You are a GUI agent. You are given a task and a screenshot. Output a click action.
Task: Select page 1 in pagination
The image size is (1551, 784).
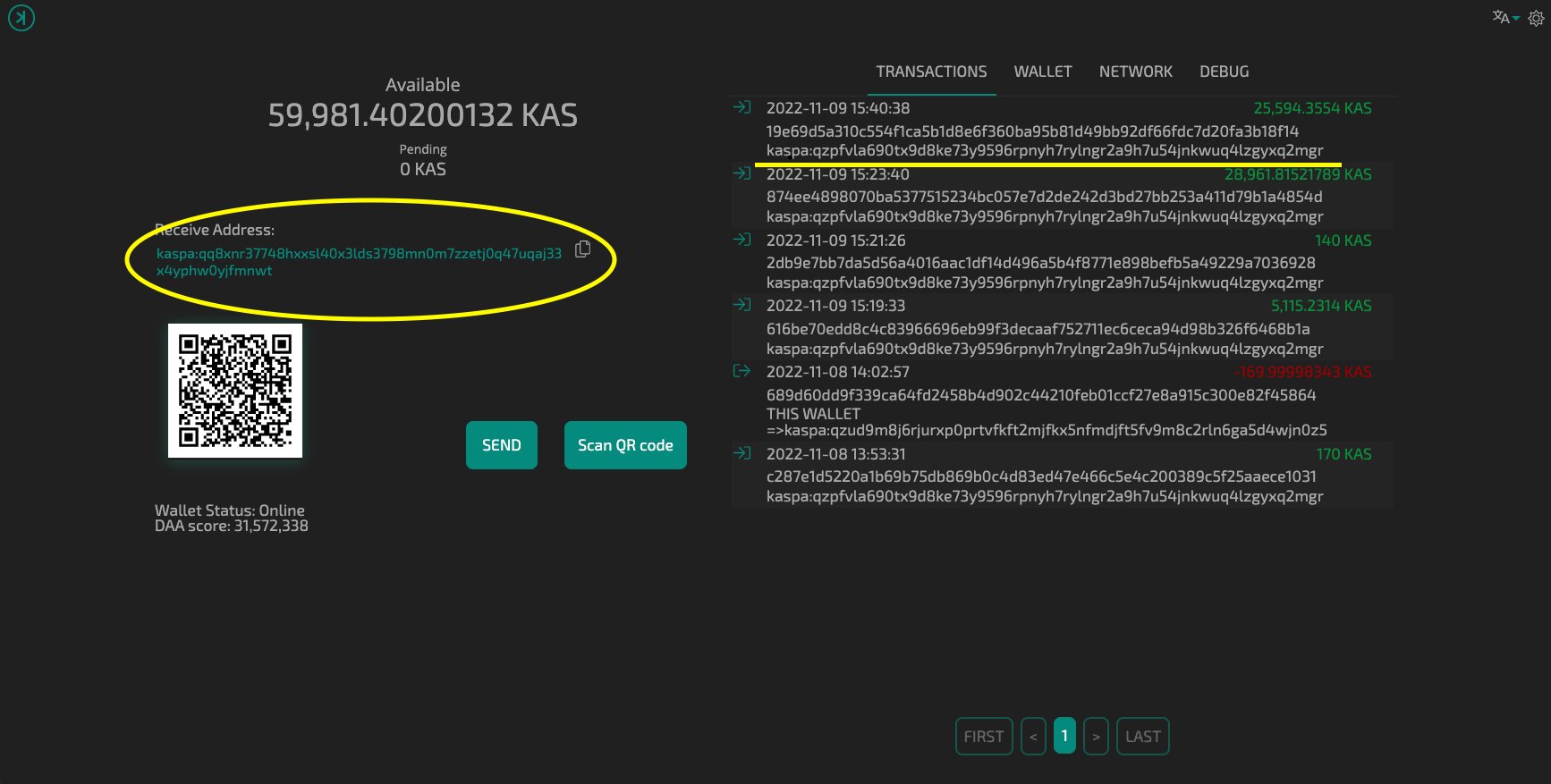tap(1064, 736)
